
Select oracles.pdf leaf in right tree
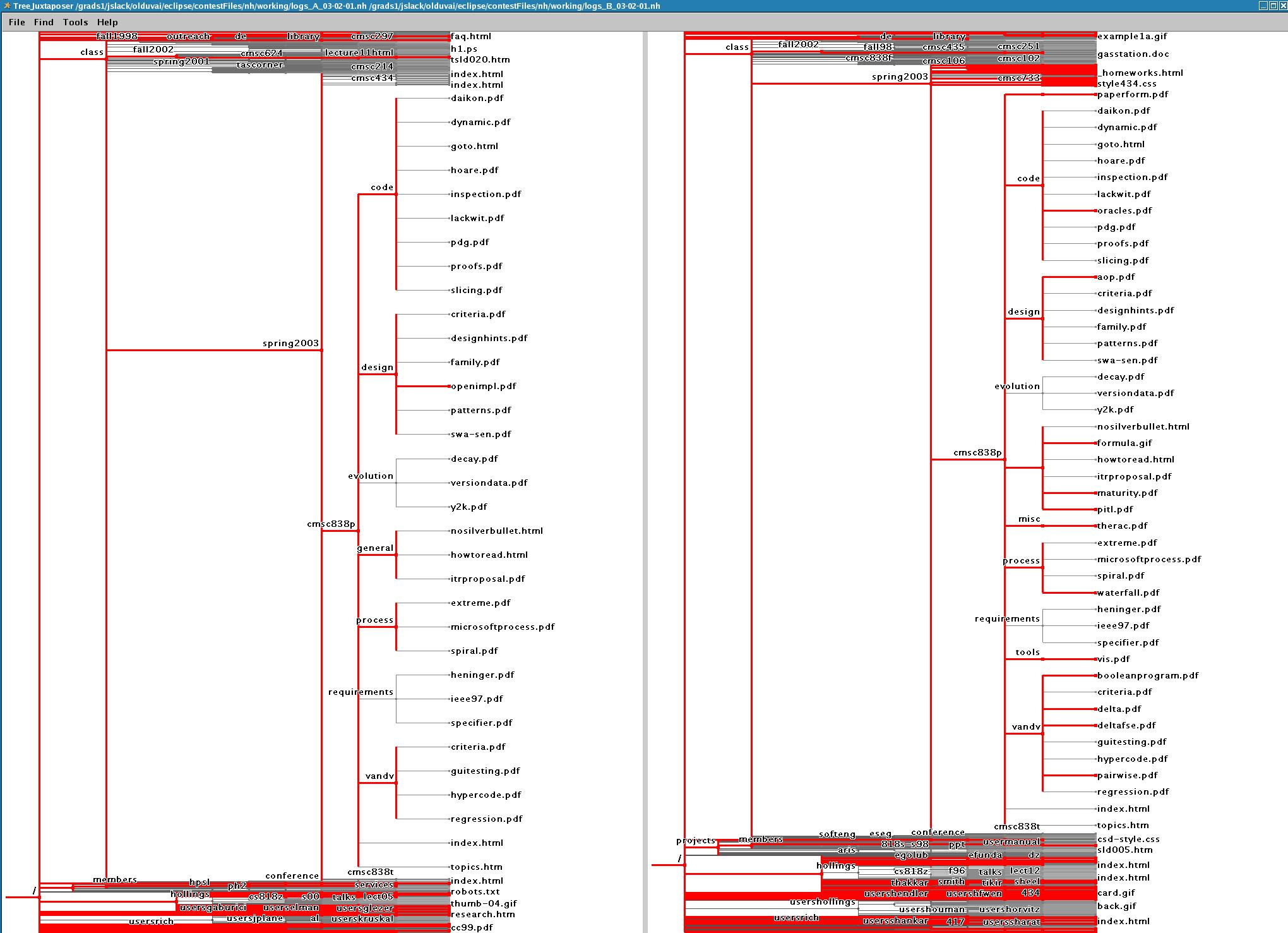[1124, 210]
